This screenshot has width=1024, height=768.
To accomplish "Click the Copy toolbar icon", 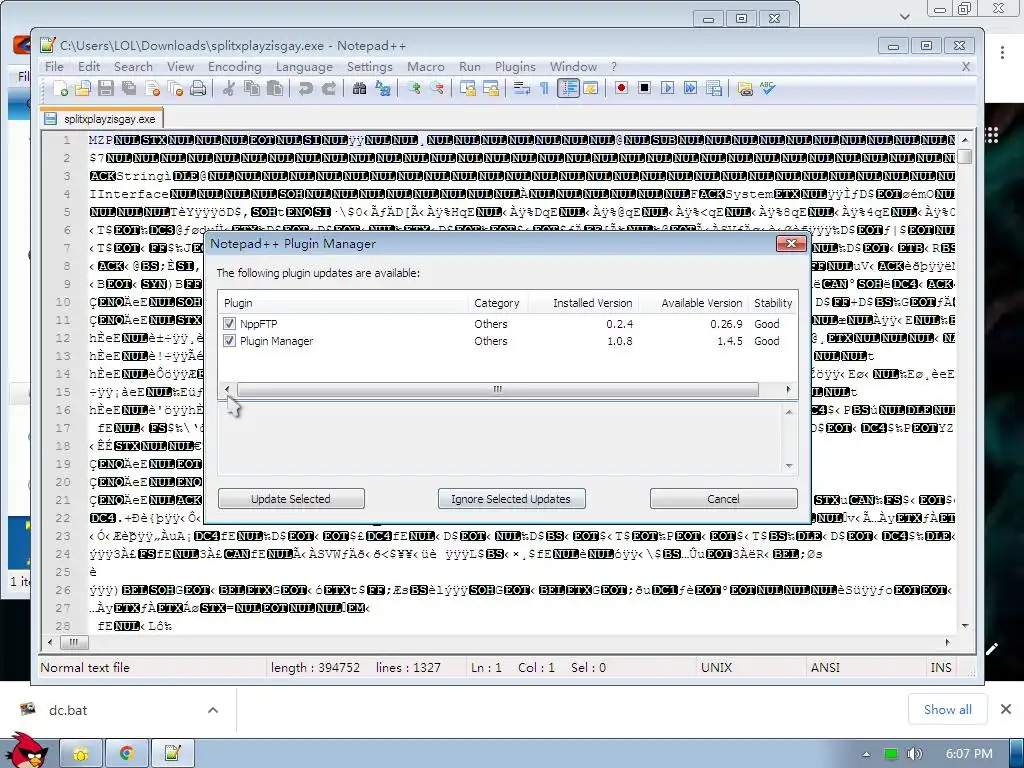I will [x=251, y=88].
